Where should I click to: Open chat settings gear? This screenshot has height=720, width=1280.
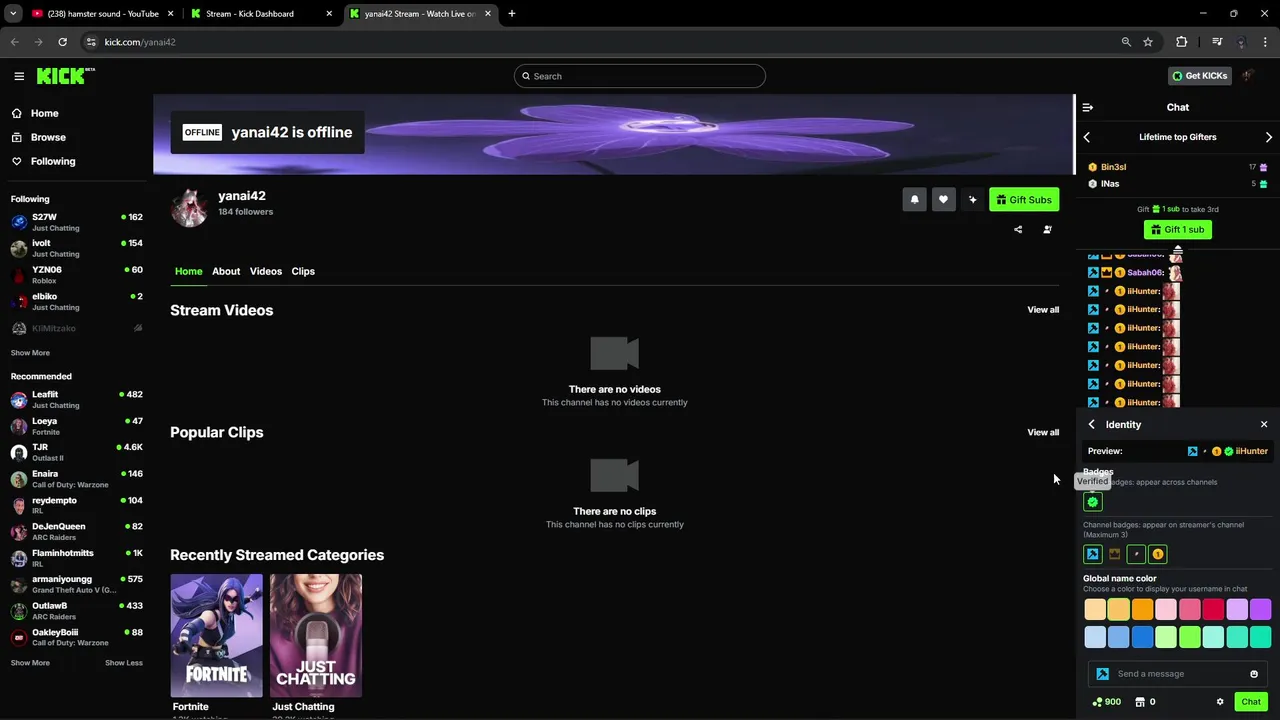[1220, 702]
